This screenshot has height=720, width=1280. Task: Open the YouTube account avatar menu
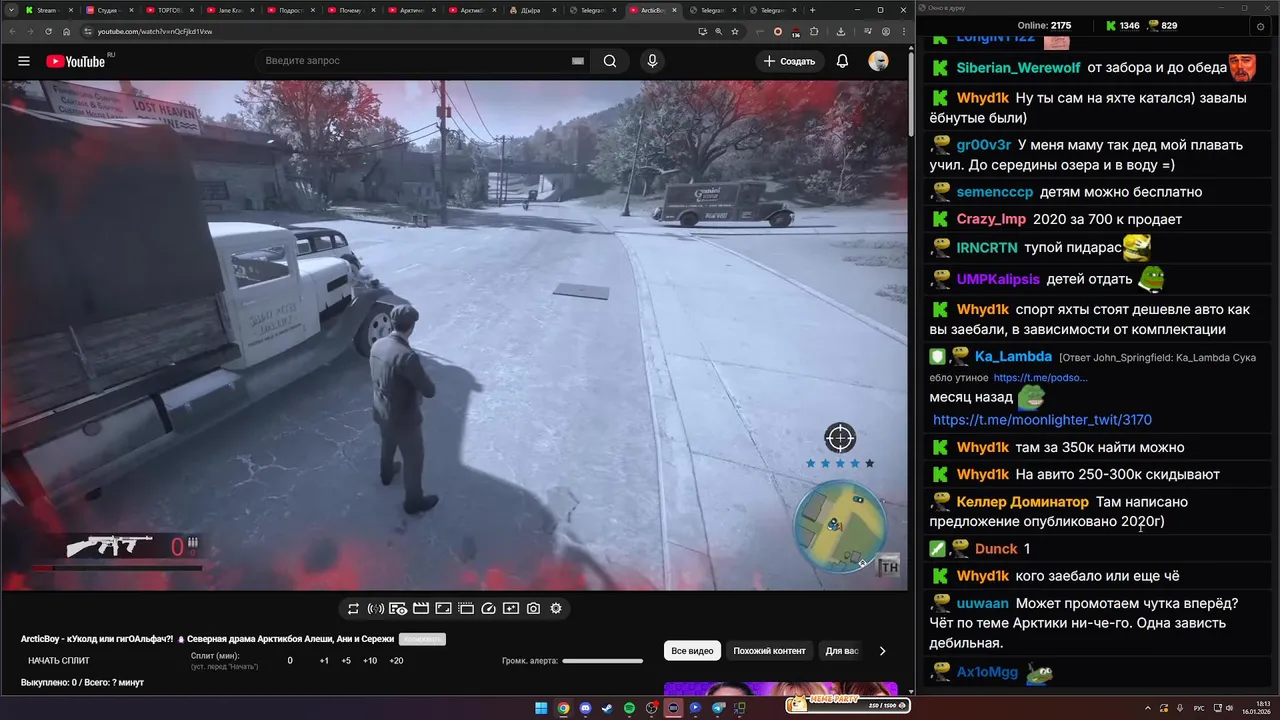[878, 61]
